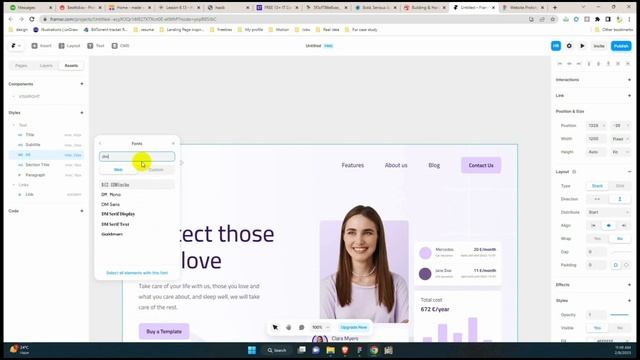Viewport: 640px width, 360px height.
Task: Add an interaction with the plus icon
Action: coord(629,80)
